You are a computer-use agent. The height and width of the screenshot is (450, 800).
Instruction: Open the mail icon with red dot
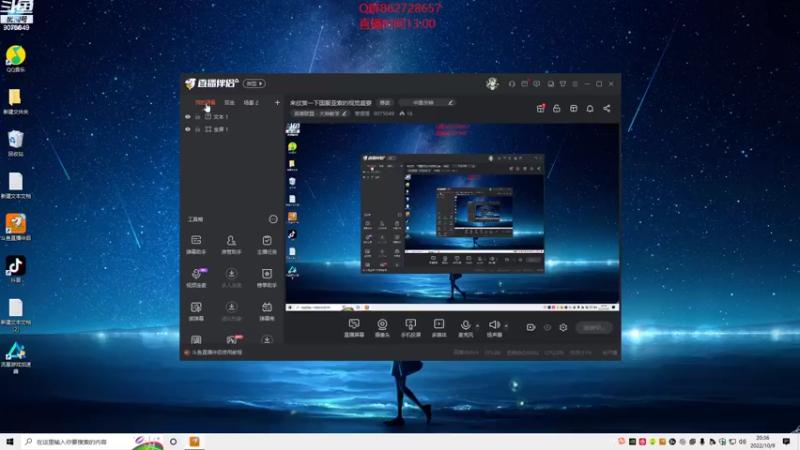click(x=524, y=84)
